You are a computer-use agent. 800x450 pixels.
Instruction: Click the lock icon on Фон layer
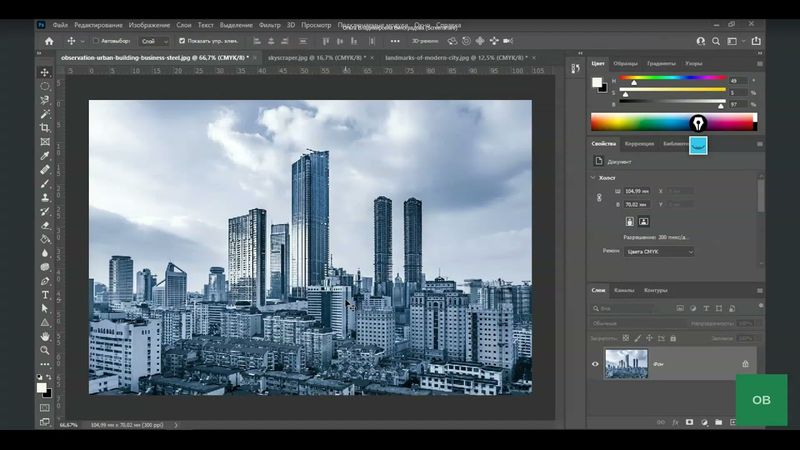[745, 364]
